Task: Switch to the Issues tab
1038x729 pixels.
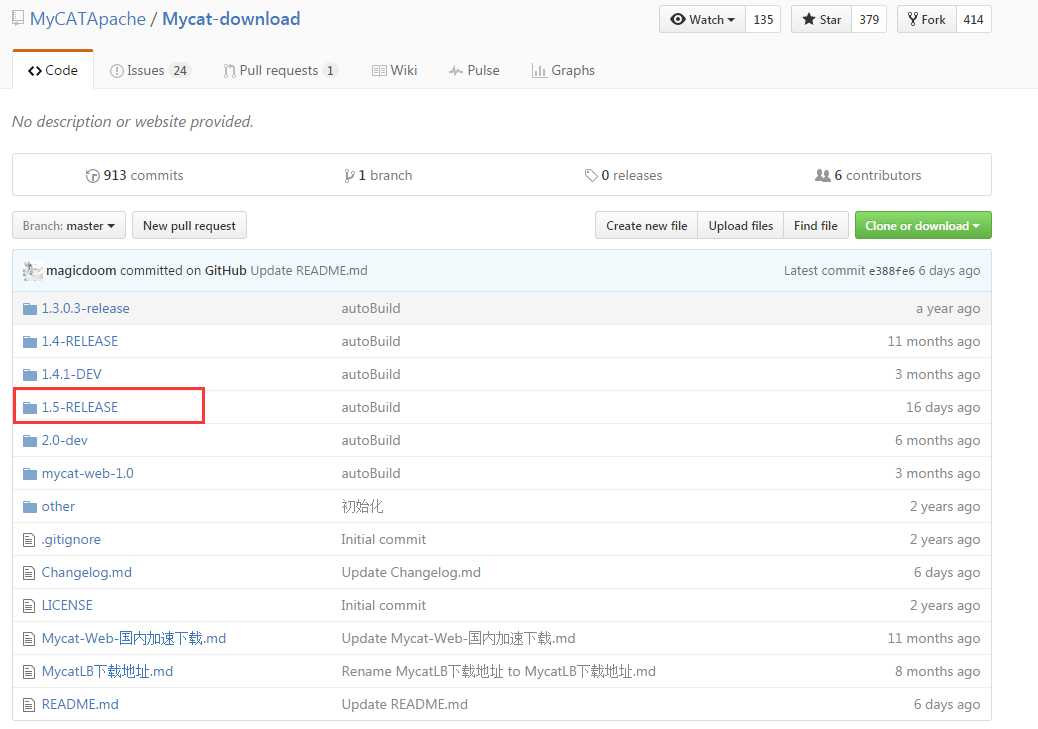Action: 150,70
